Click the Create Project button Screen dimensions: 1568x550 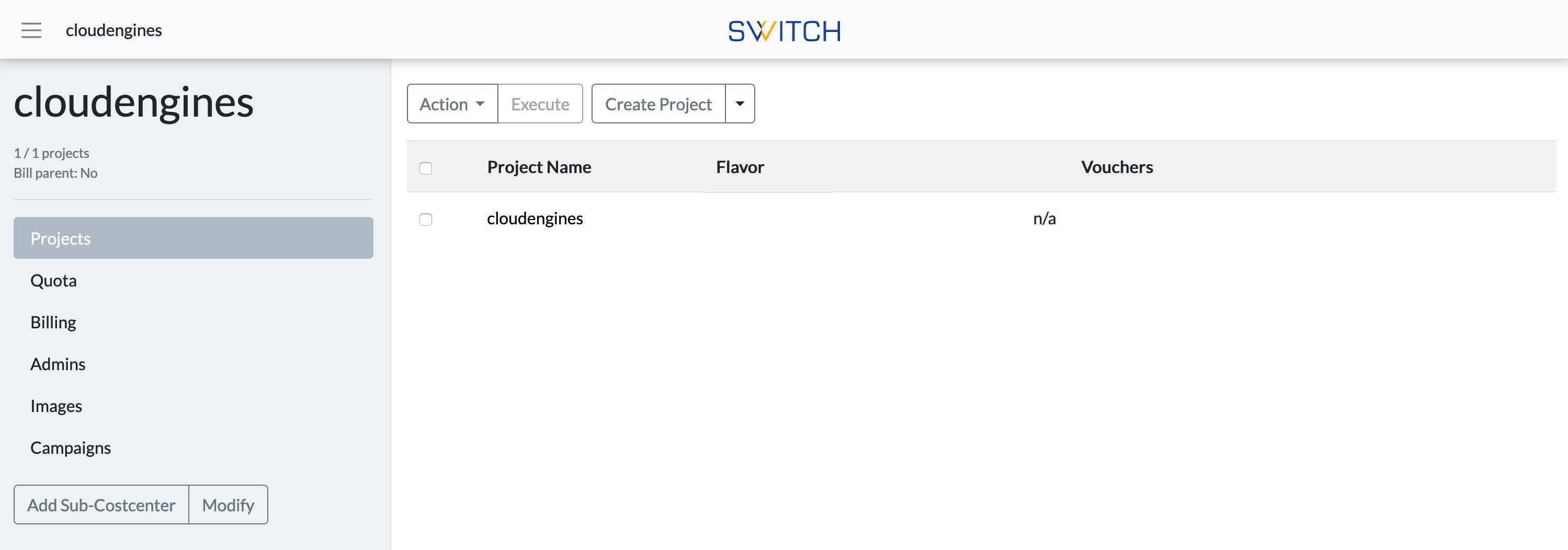pos(658,104)
